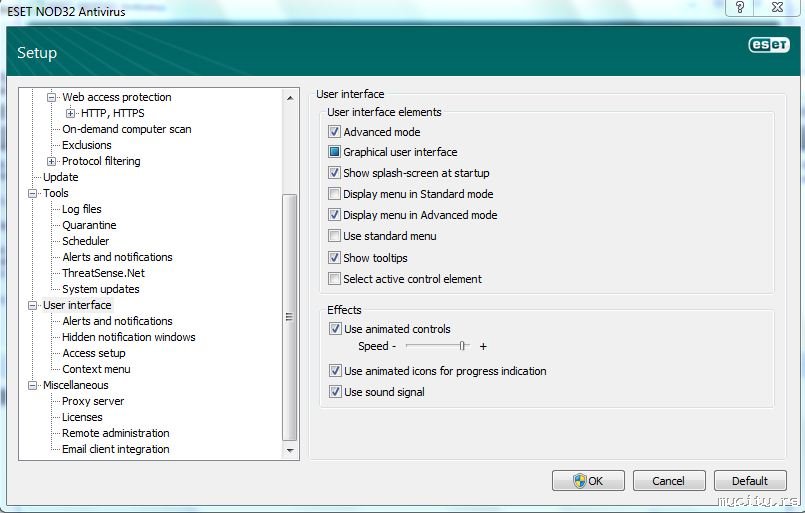This screenshot has height=513, width=805.
Task: Open Log files settings
Action: pyautogui.click(x=82, y=209)
